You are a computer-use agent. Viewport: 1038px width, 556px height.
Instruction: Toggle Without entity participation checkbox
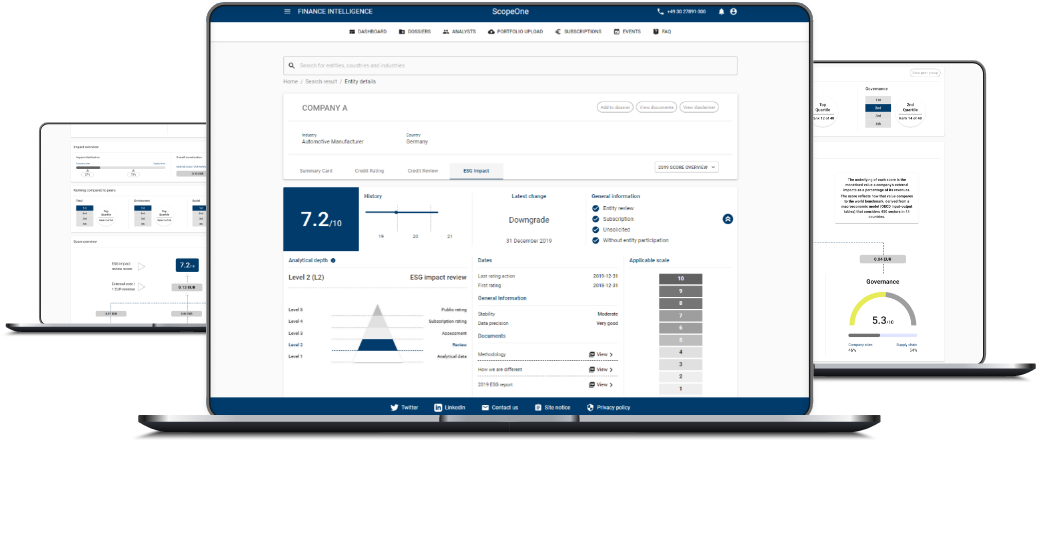(596, 240)
